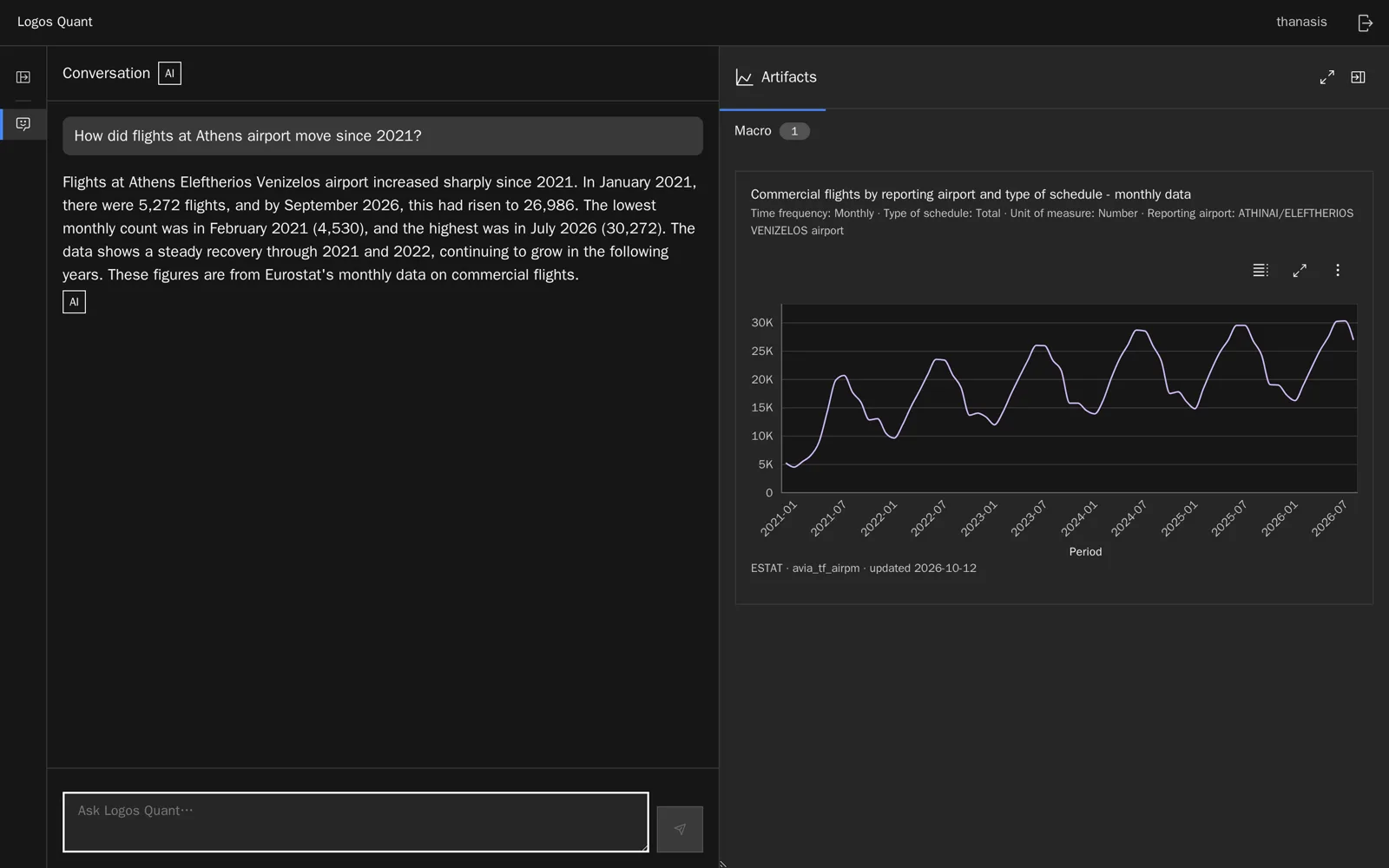
Task: Select the user question about Athens airport
Action: click(383, 136)
